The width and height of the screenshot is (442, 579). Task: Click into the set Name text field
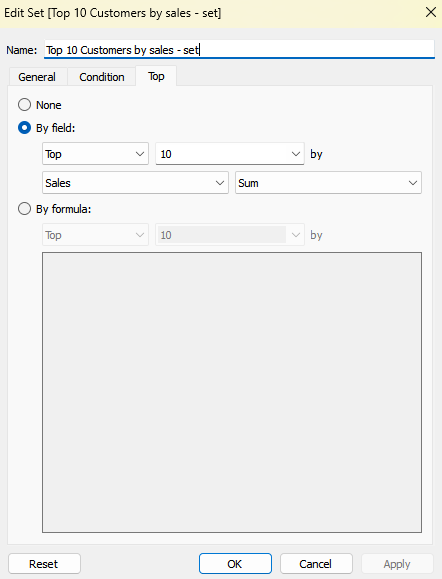click(239, 49)
